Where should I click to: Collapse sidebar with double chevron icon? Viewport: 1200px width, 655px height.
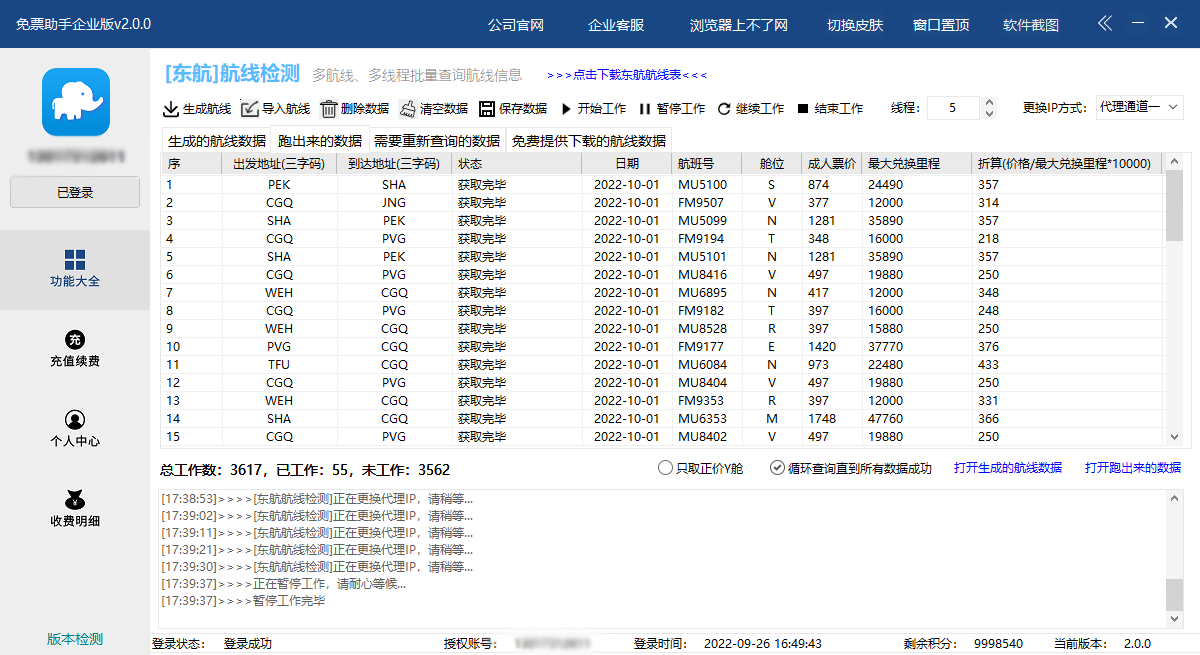click(x=1104, y=24)
